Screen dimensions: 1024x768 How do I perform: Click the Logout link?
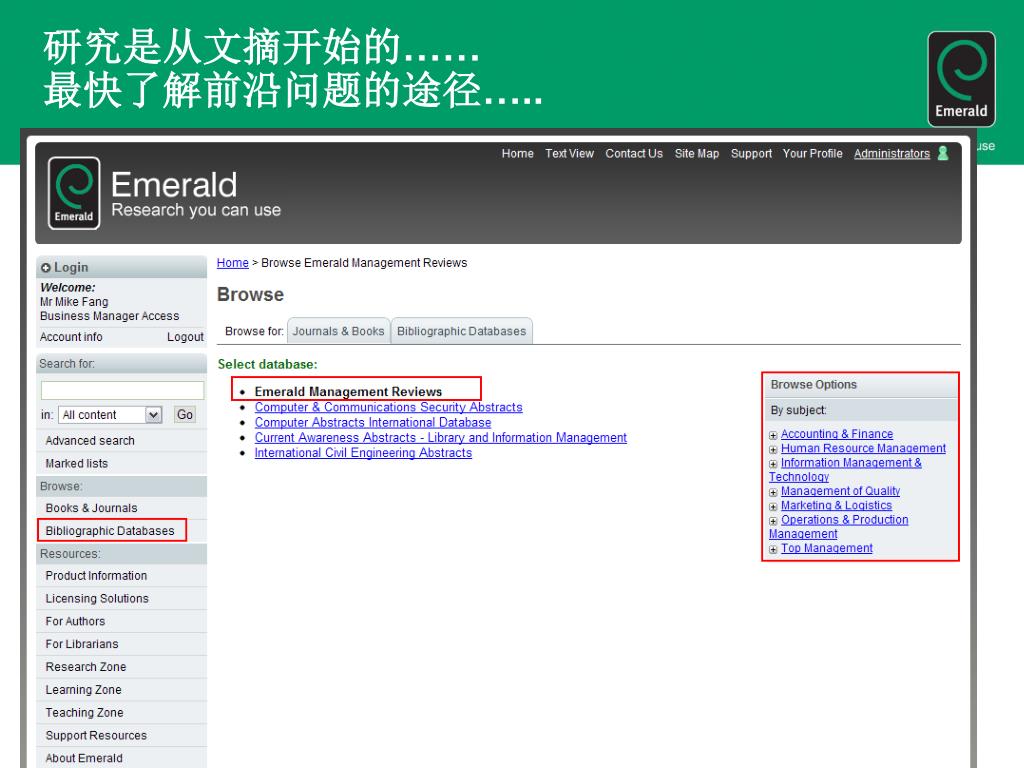pyautogui.click(x=185, y=337)
